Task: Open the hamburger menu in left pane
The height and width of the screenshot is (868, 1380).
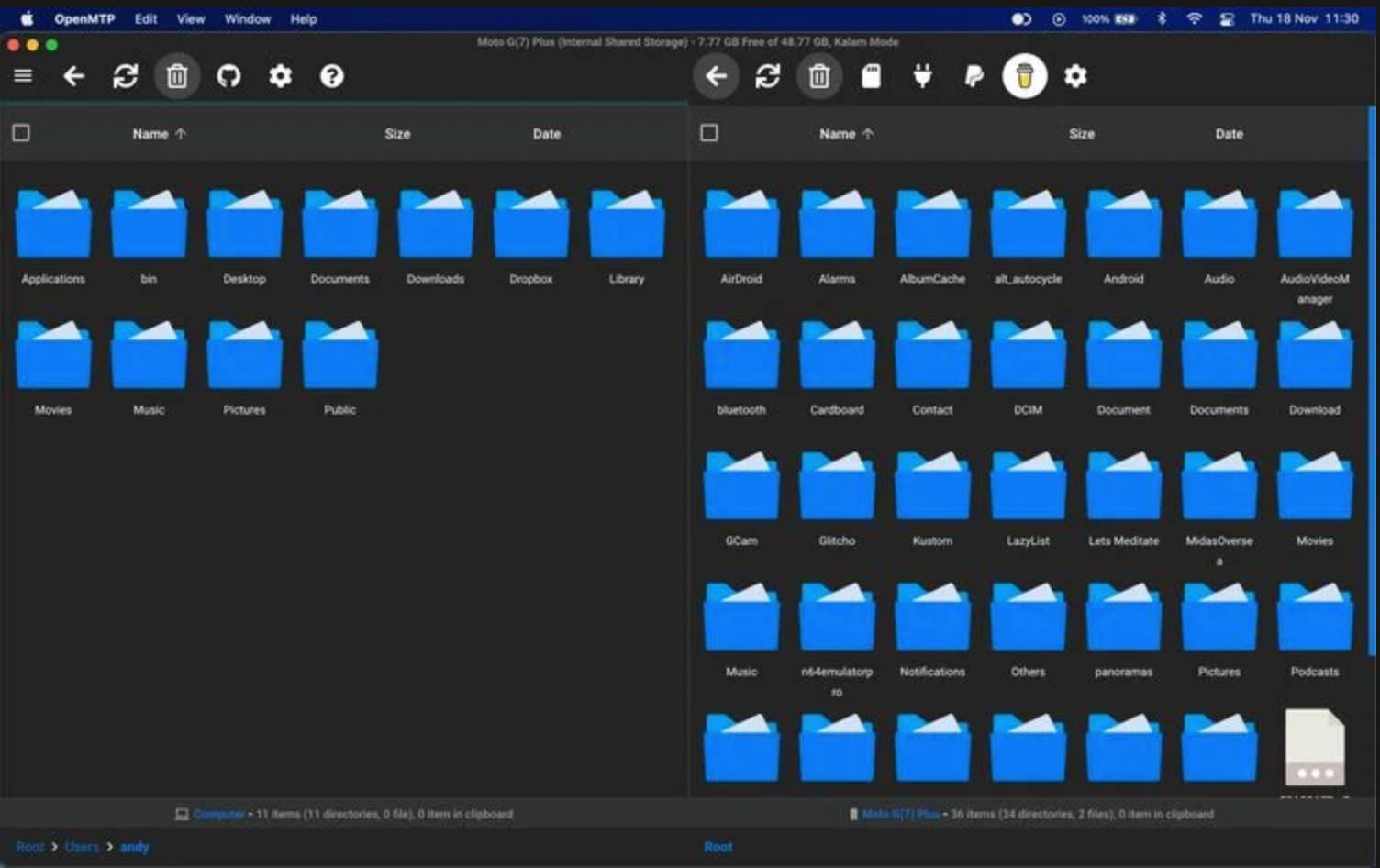Action: [x=23, y=76]
